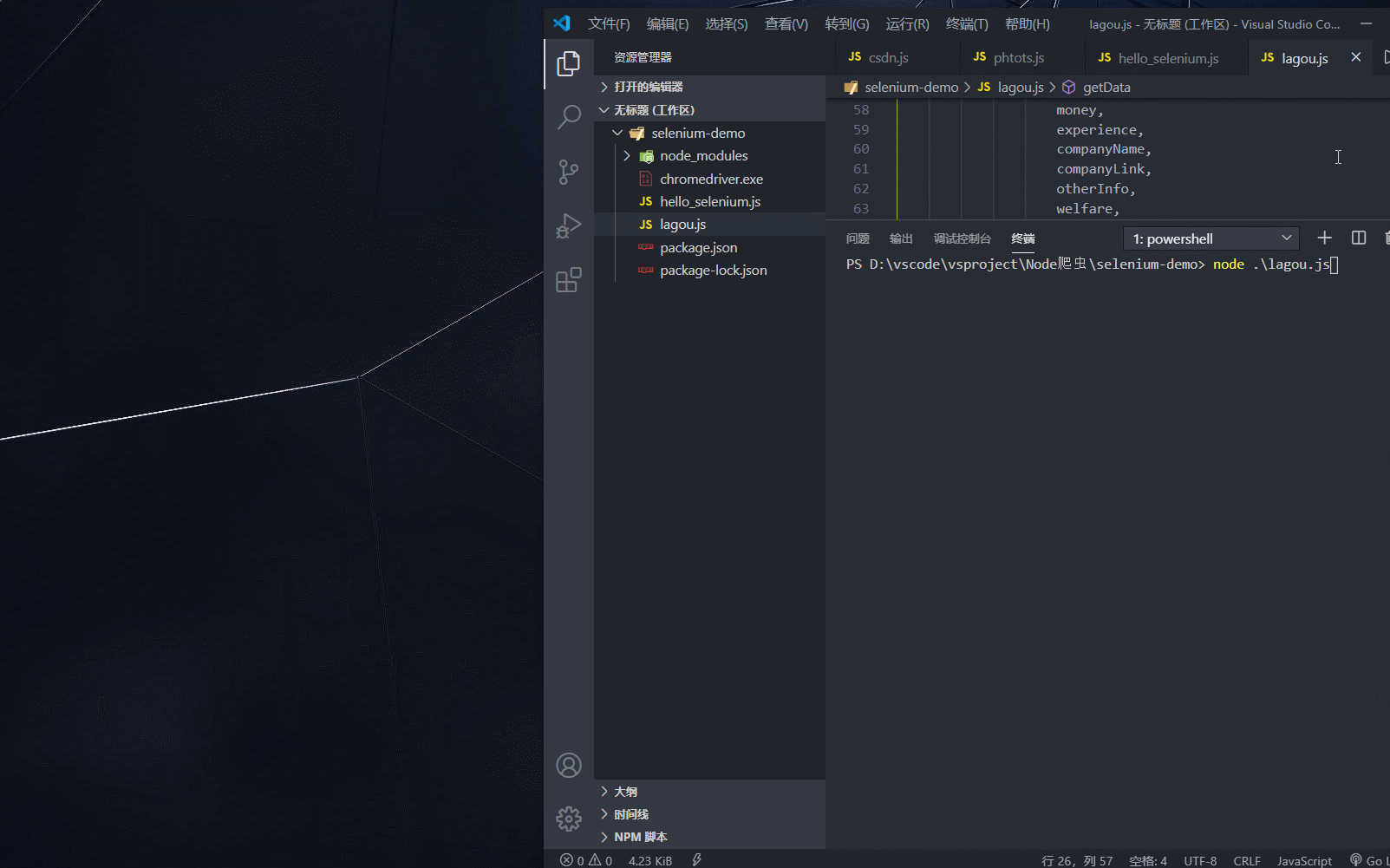The width and height of the screenshot is (1390, 868).
Task: Click the new terminal plus icon
Action: coord(1324,237)
